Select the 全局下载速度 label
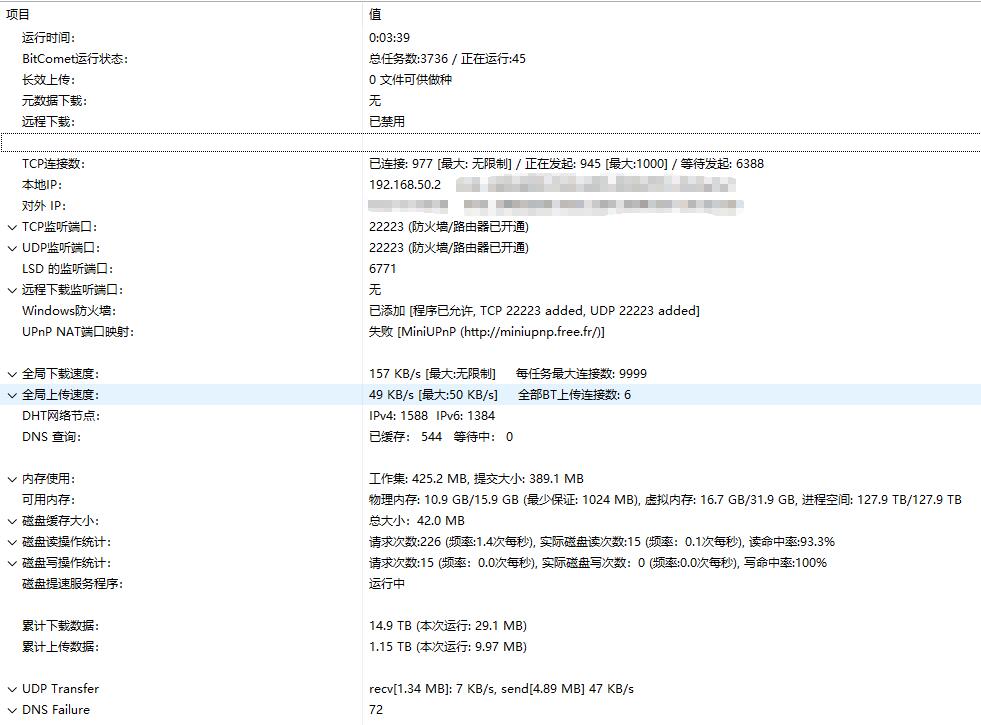 (x=61, y=374)
